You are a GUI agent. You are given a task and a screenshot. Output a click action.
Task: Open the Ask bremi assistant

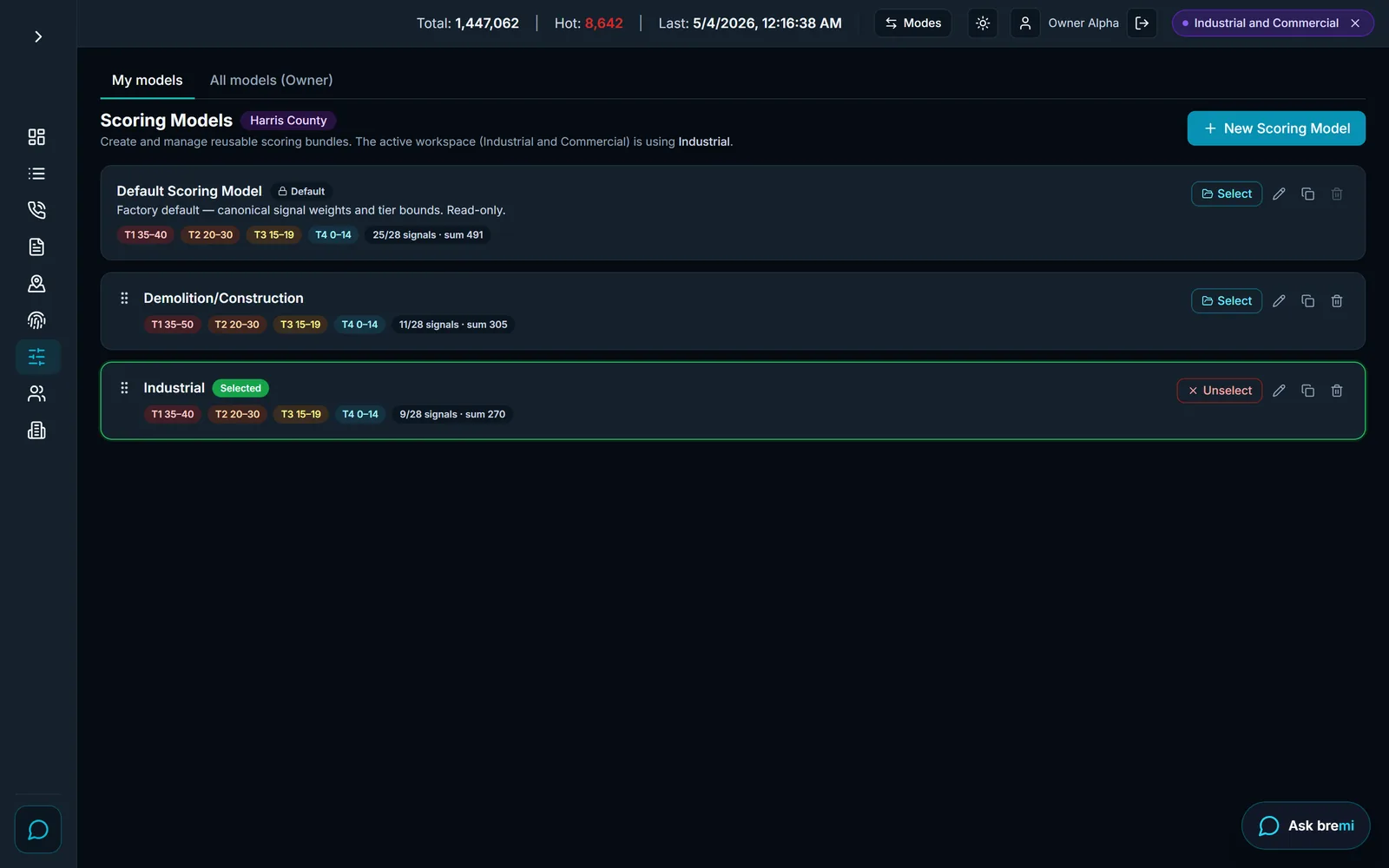point(1306,825)
